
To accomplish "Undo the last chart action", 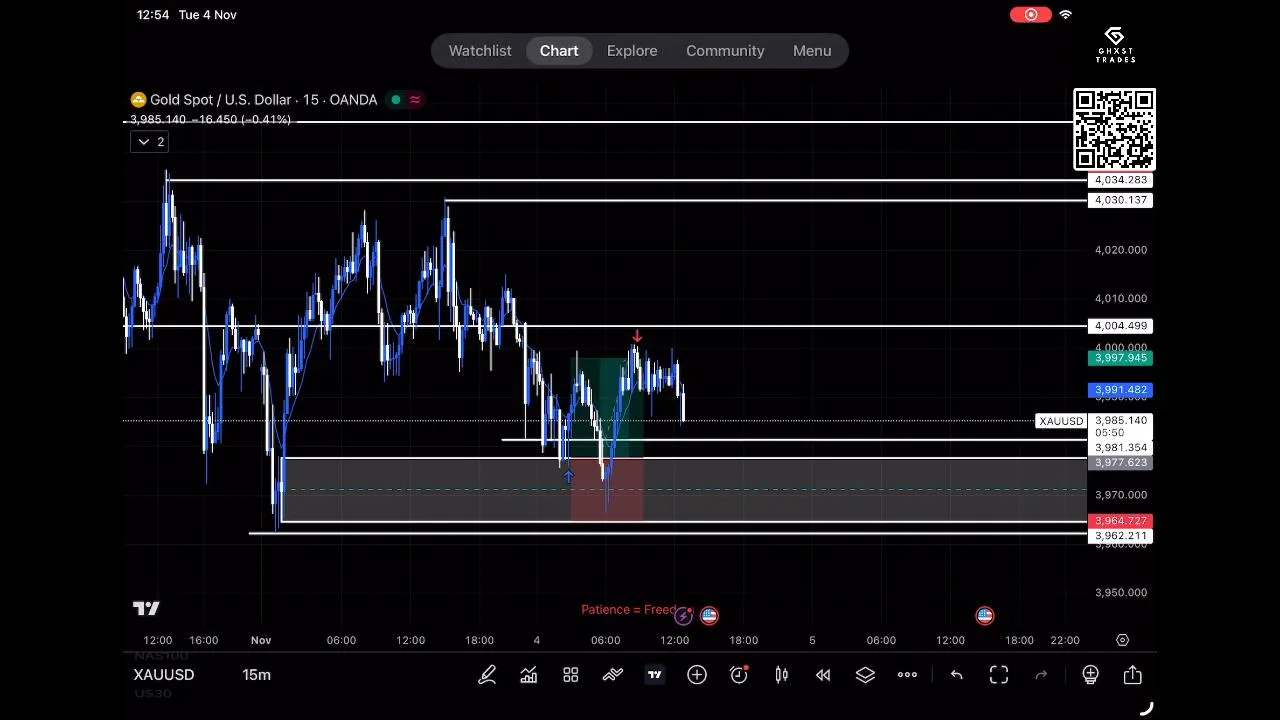I will 957,675.
